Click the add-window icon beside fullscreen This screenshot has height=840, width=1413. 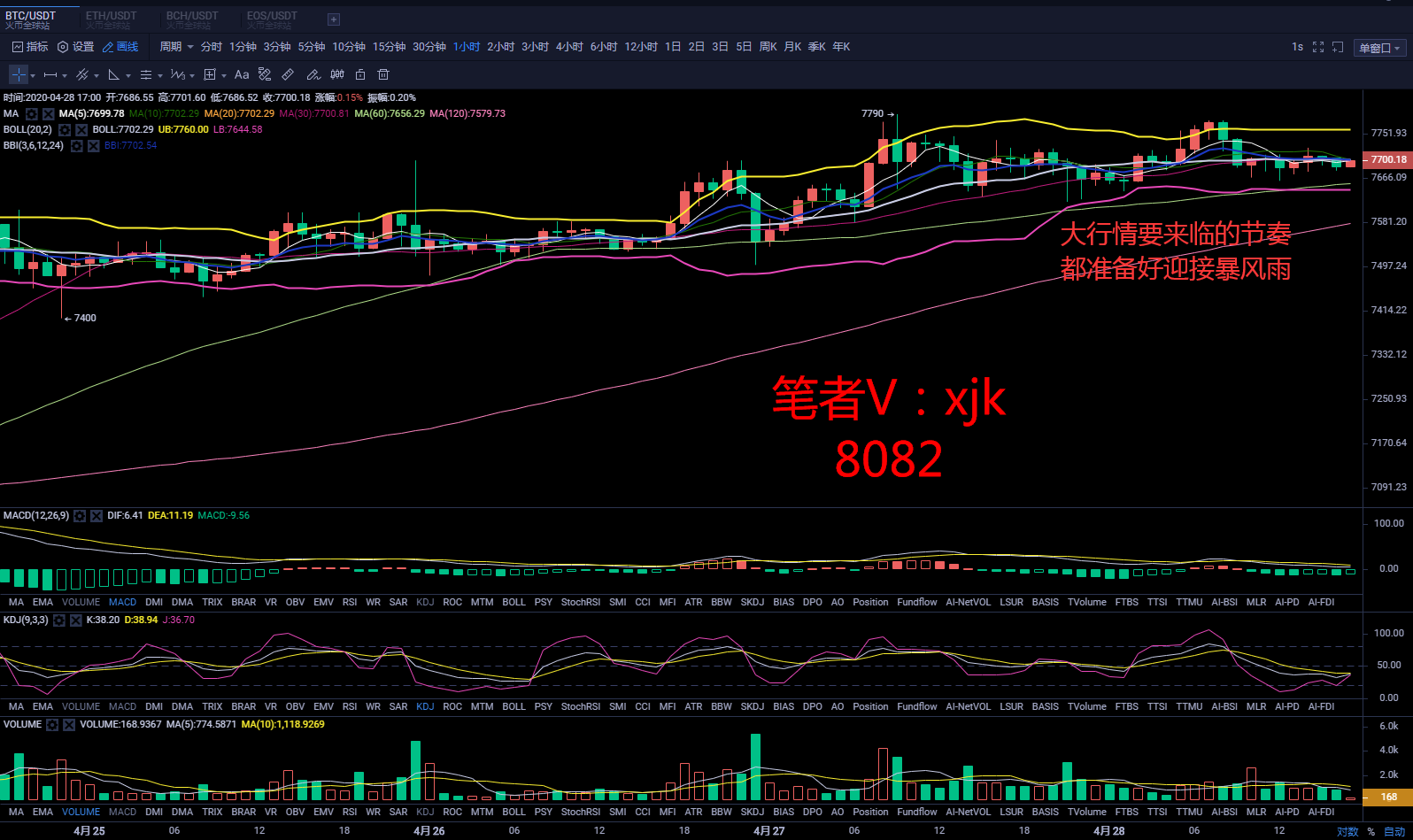(x=1338, y=47)
